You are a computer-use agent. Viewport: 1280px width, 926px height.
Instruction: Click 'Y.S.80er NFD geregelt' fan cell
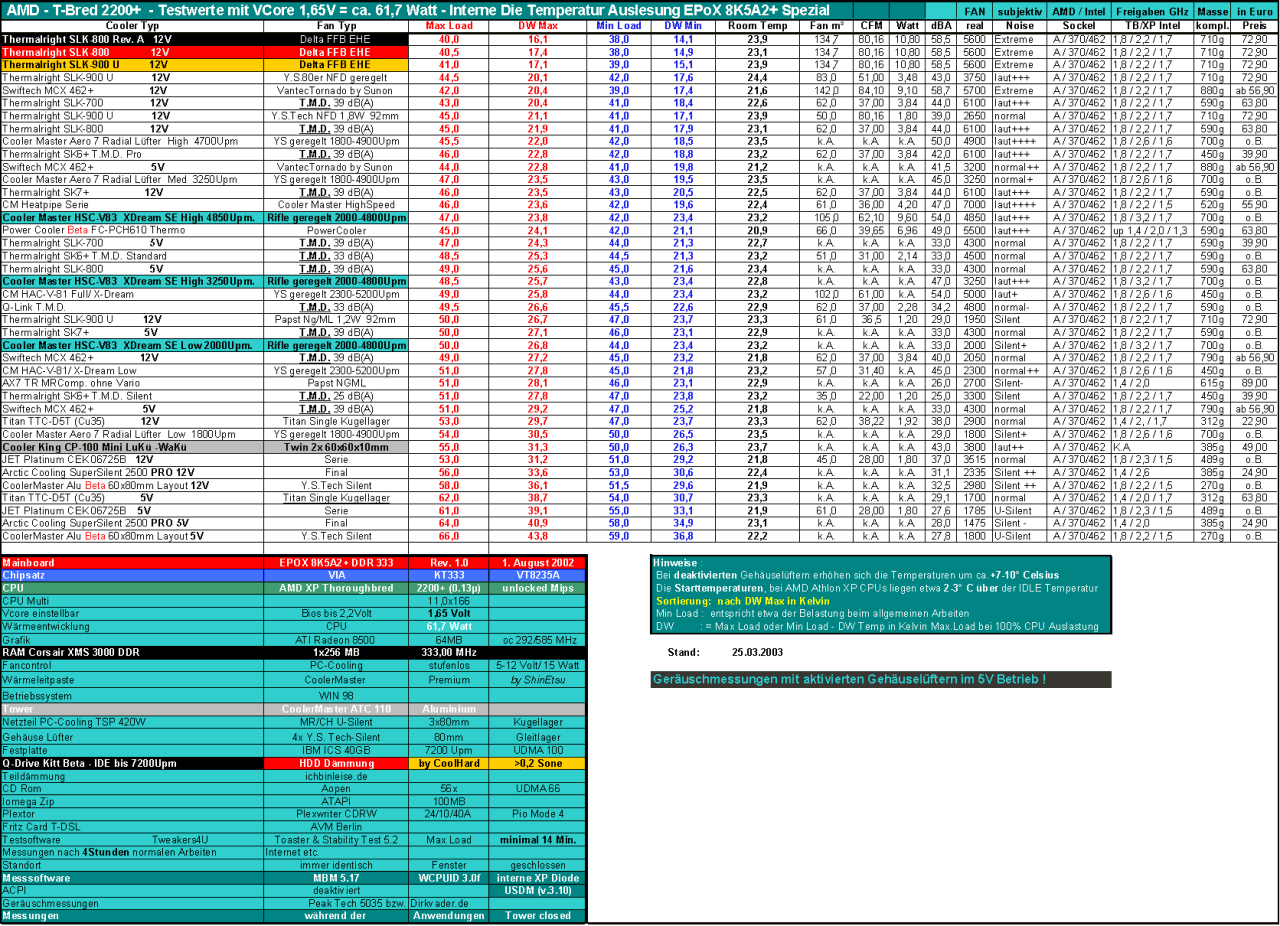336,77
